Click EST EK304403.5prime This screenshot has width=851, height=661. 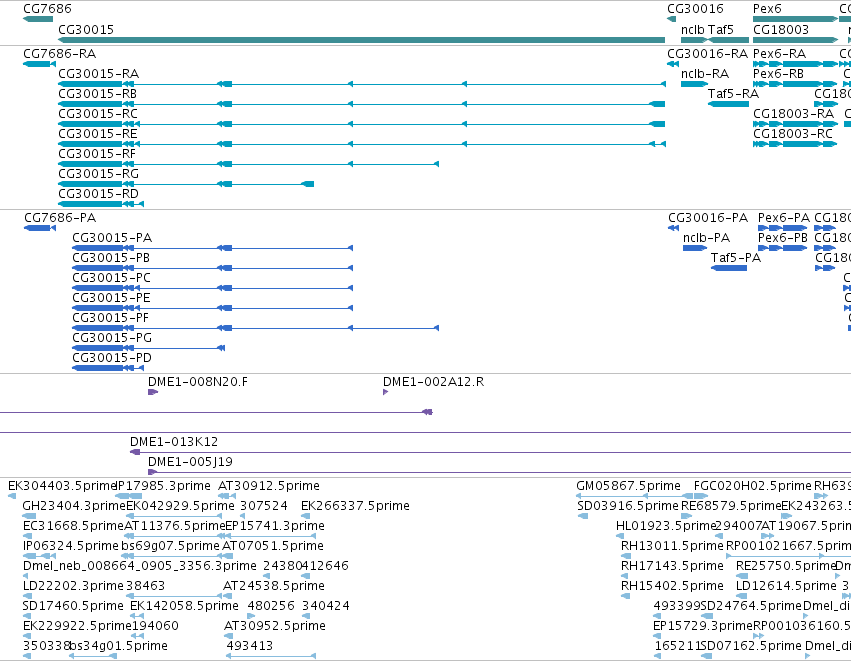pos(62,486)
